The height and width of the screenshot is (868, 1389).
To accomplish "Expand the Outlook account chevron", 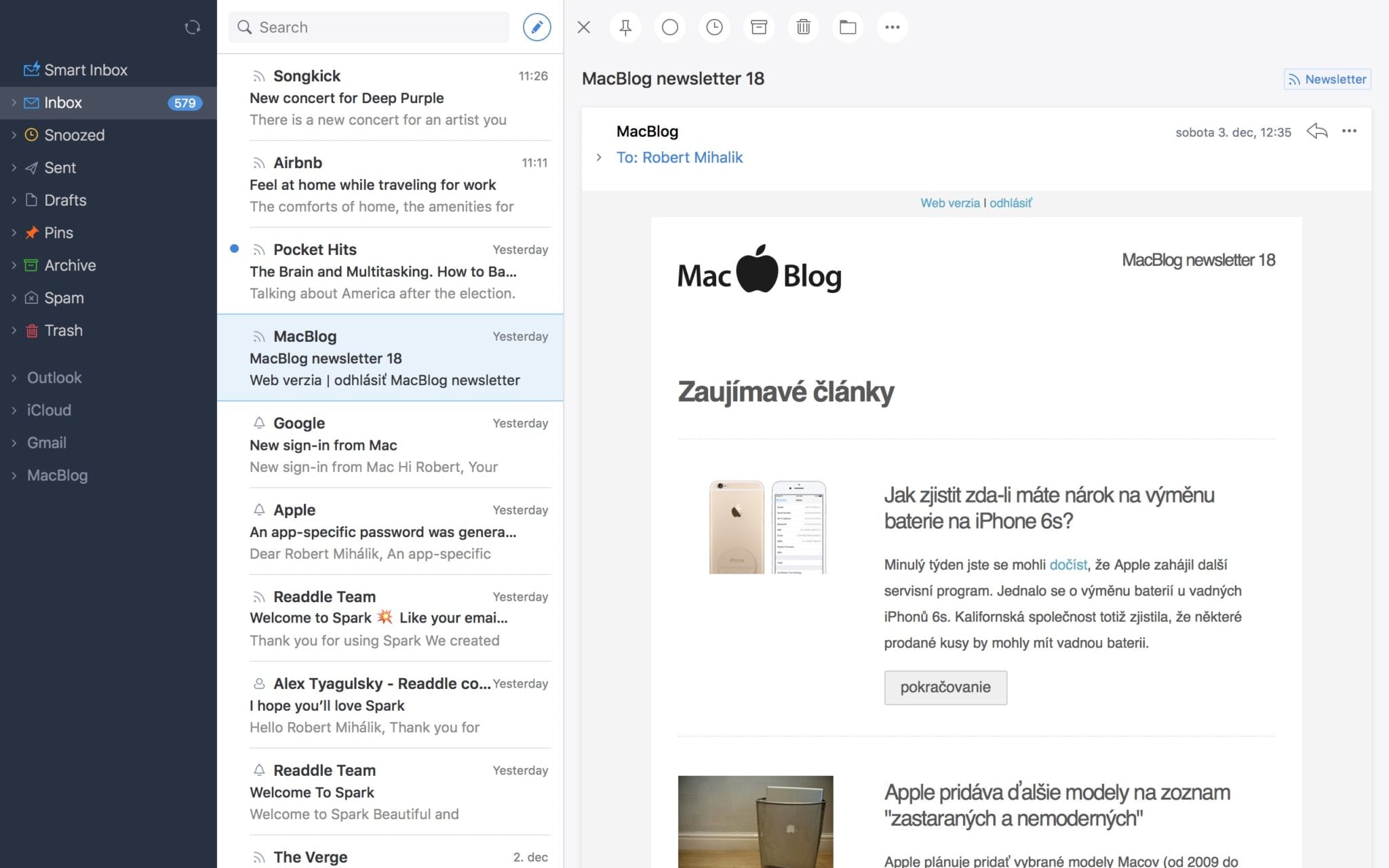I will (x=14, y=378).
